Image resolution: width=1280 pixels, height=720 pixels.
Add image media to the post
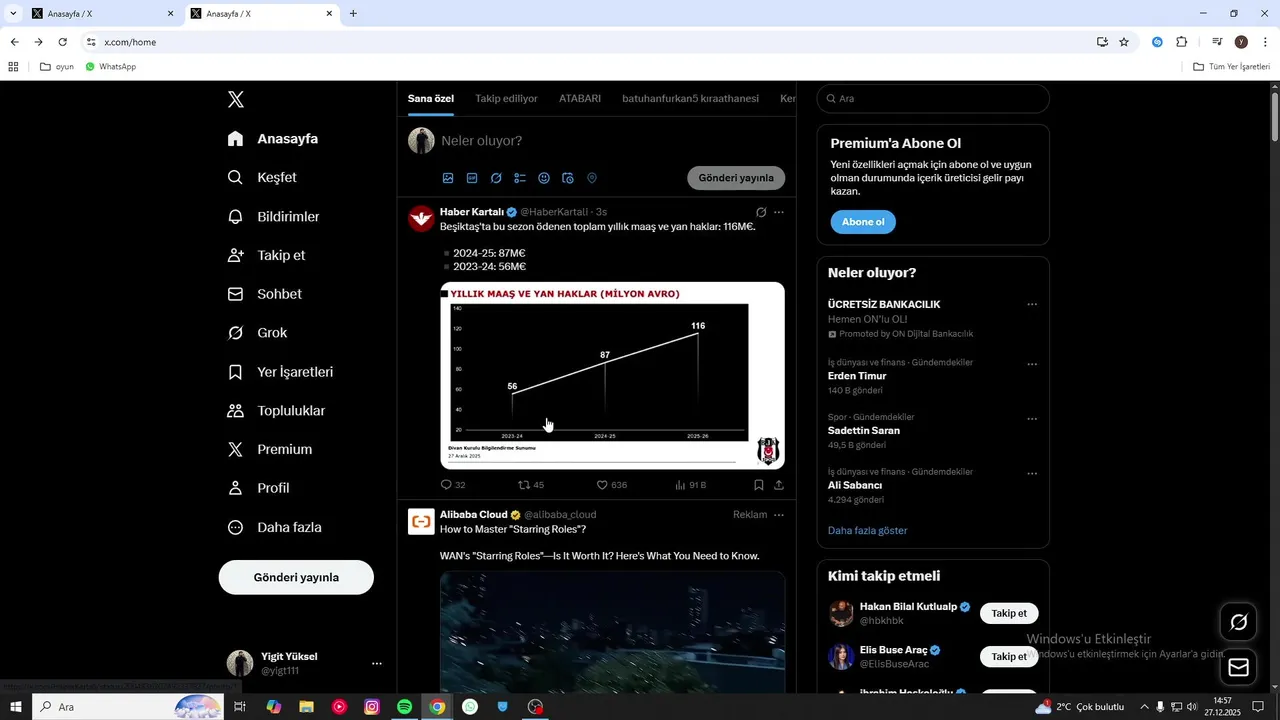point(448,178)
